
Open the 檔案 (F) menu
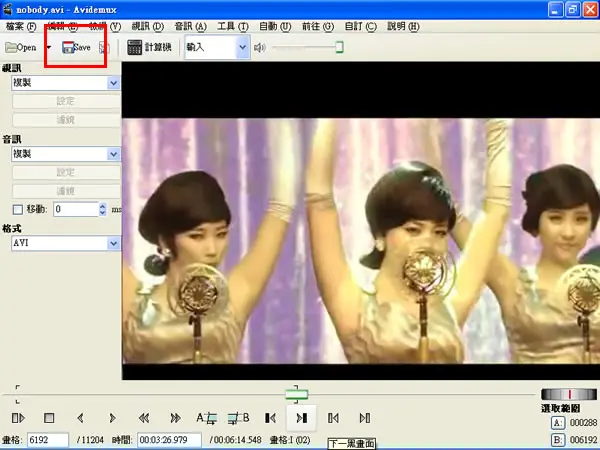[21, 26]
